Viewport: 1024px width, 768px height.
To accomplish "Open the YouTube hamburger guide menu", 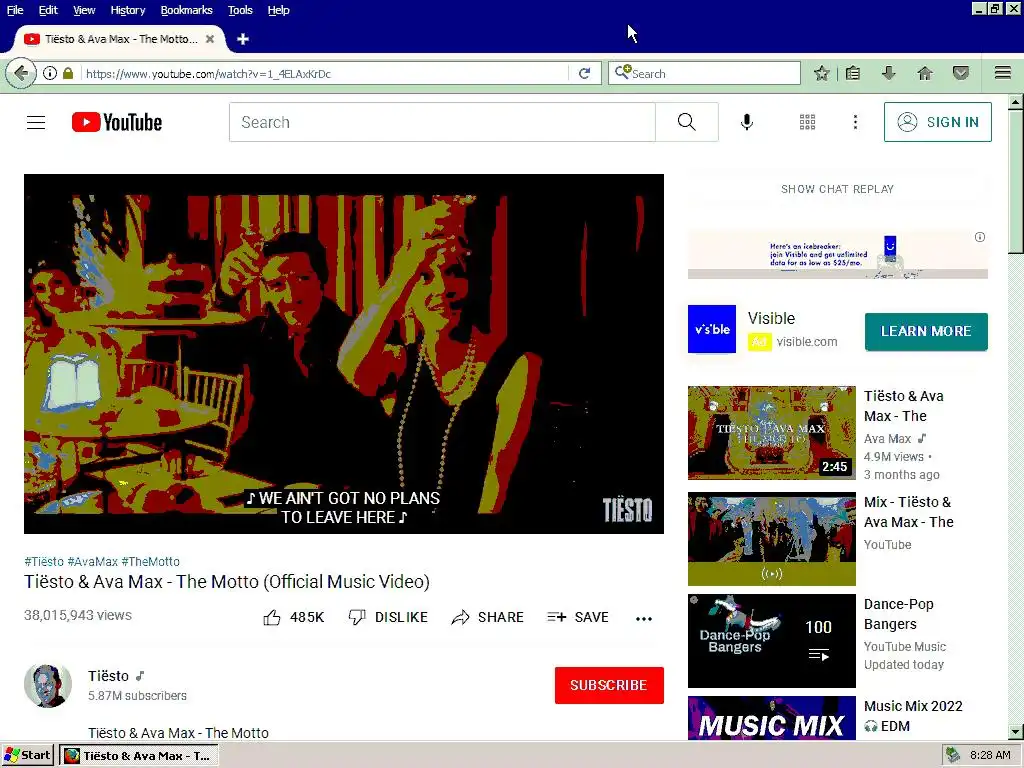I will coord(36,122).
